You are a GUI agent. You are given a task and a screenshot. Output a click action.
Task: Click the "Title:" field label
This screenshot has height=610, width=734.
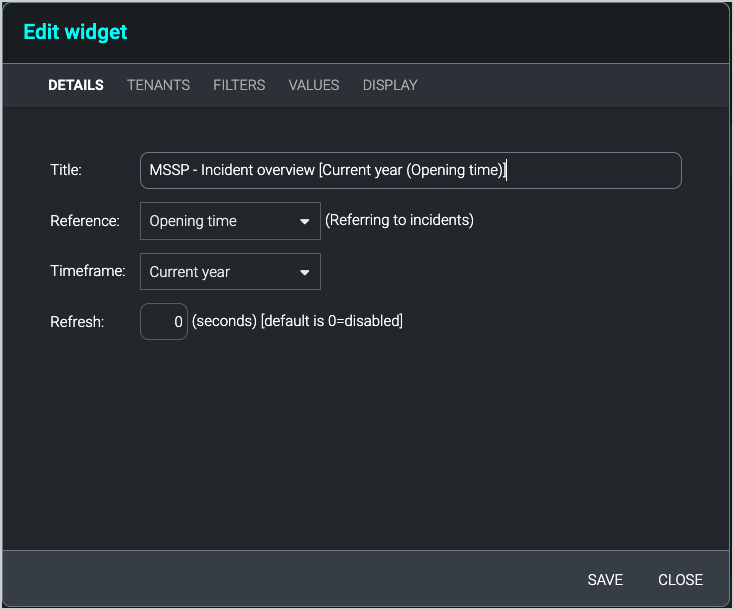pos(66,170)
